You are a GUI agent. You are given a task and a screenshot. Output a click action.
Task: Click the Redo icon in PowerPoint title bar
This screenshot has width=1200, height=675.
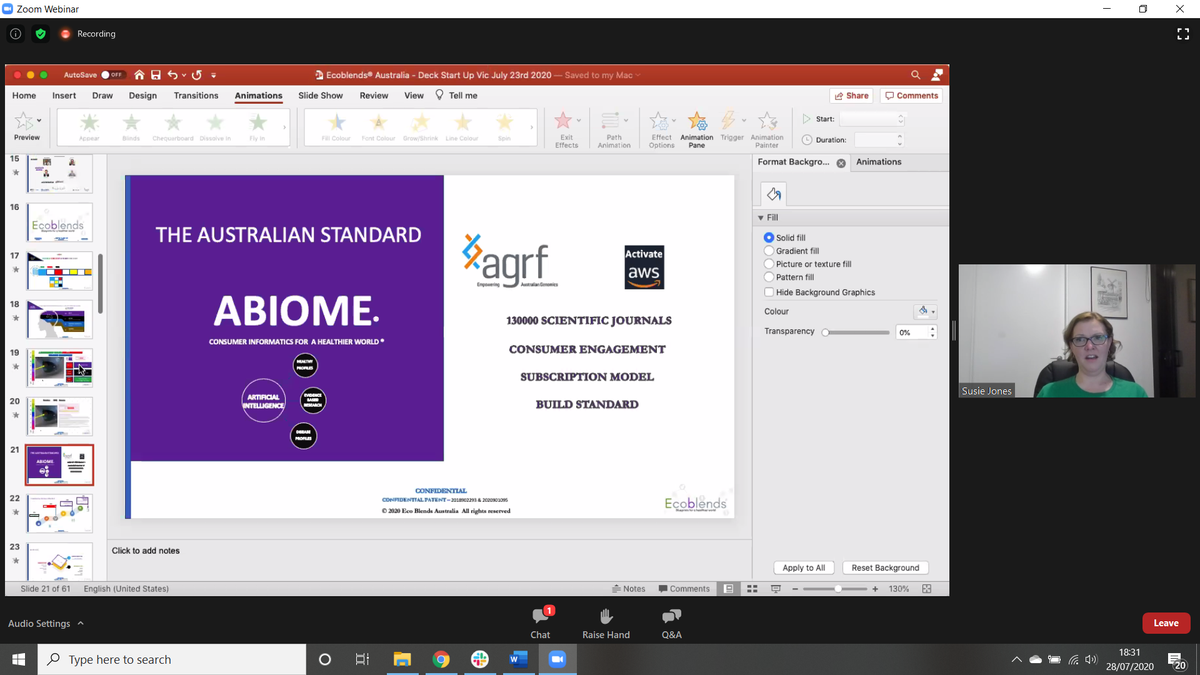coord(197,75)
